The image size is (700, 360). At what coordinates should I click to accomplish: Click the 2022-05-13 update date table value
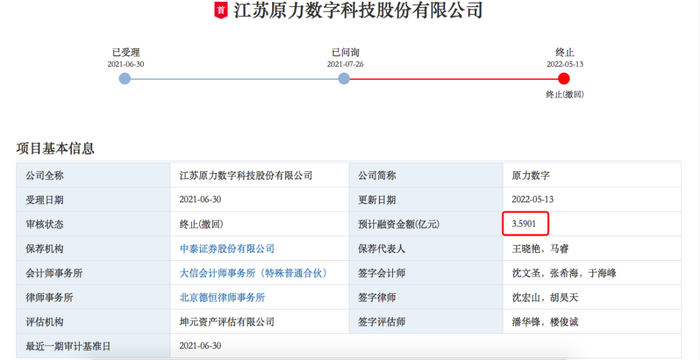533,200
